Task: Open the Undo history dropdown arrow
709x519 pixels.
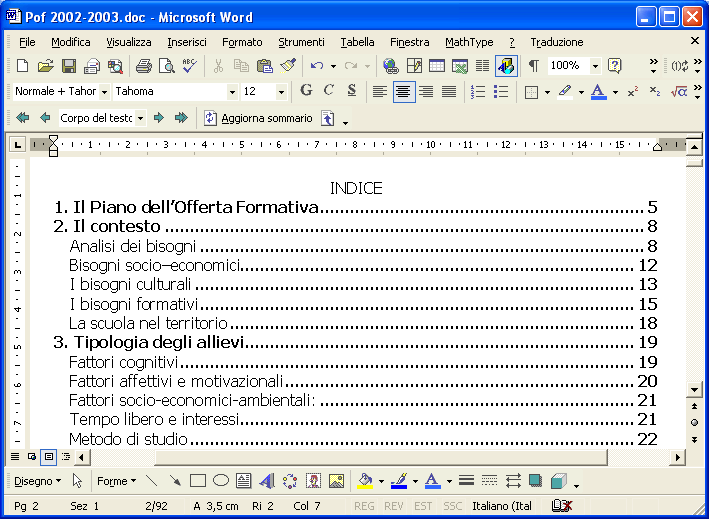Action: pyautogui.click(x=333, y=66)
